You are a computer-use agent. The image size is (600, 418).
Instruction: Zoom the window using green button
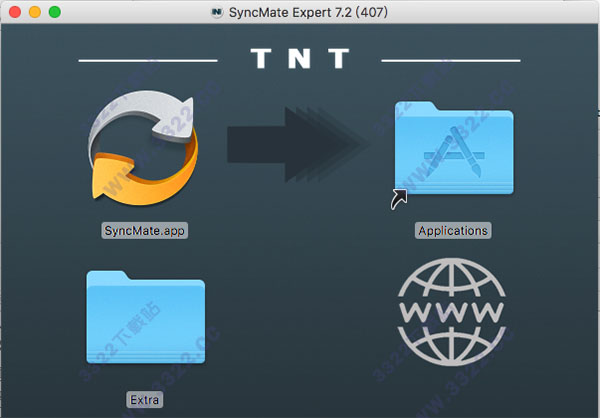[55, 12]
